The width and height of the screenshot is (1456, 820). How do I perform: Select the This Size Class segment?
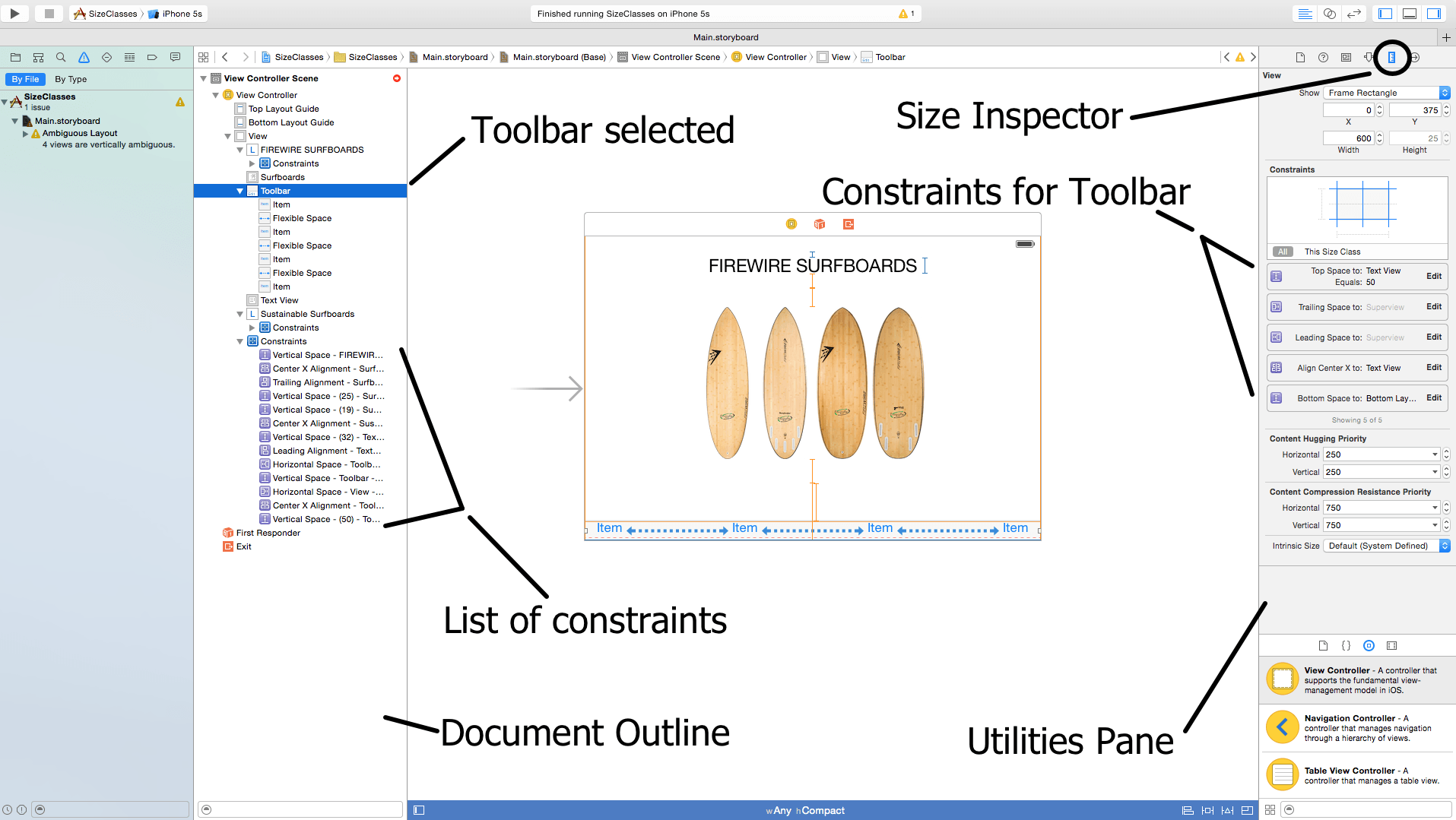[1332, 252]
